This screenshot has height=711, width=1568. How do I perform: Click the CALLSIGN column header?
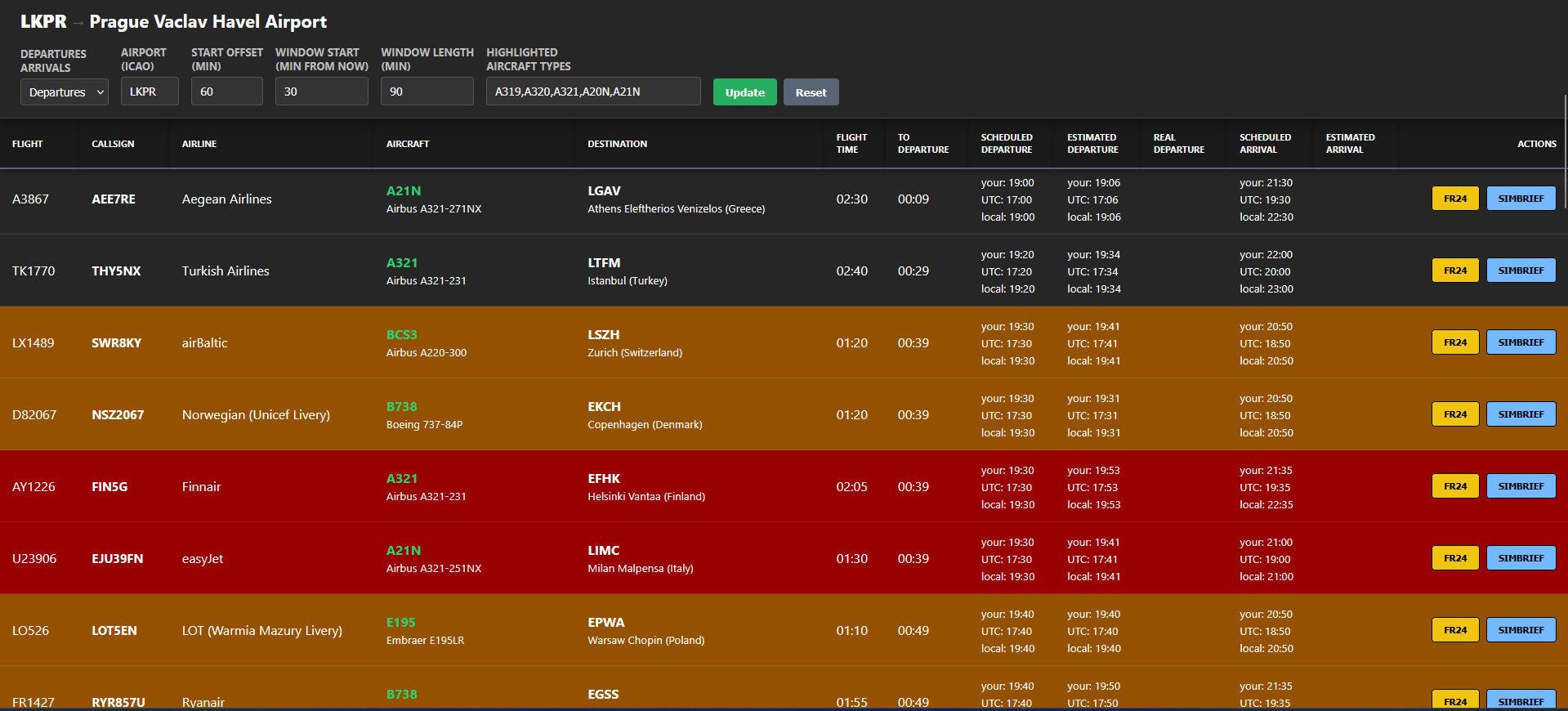pyautogui.click(x=113, y=144)
